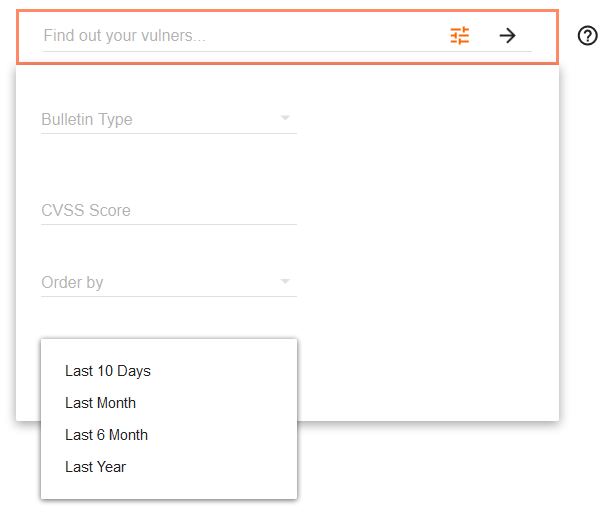
Task: Expand the Order by dropdown arrow
Action: [x=285, y=282]
